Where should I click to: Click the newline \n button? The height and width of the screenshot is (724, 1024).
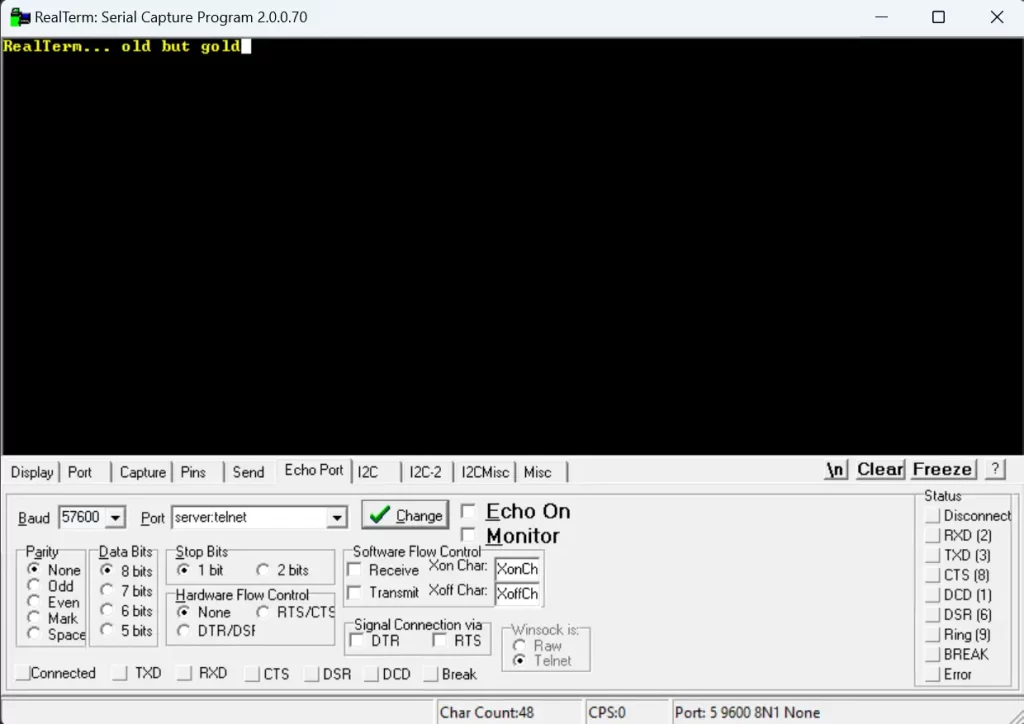coord(835,469)
